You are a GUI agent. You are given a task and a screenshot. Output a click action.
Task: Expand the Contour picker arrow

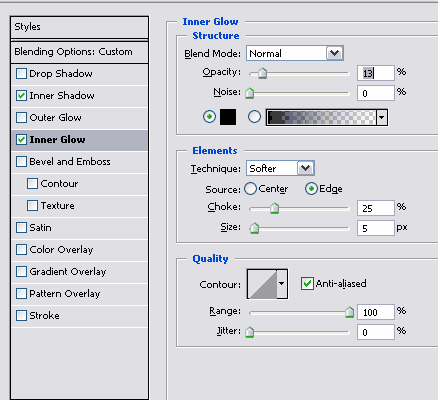coord(282,284)
